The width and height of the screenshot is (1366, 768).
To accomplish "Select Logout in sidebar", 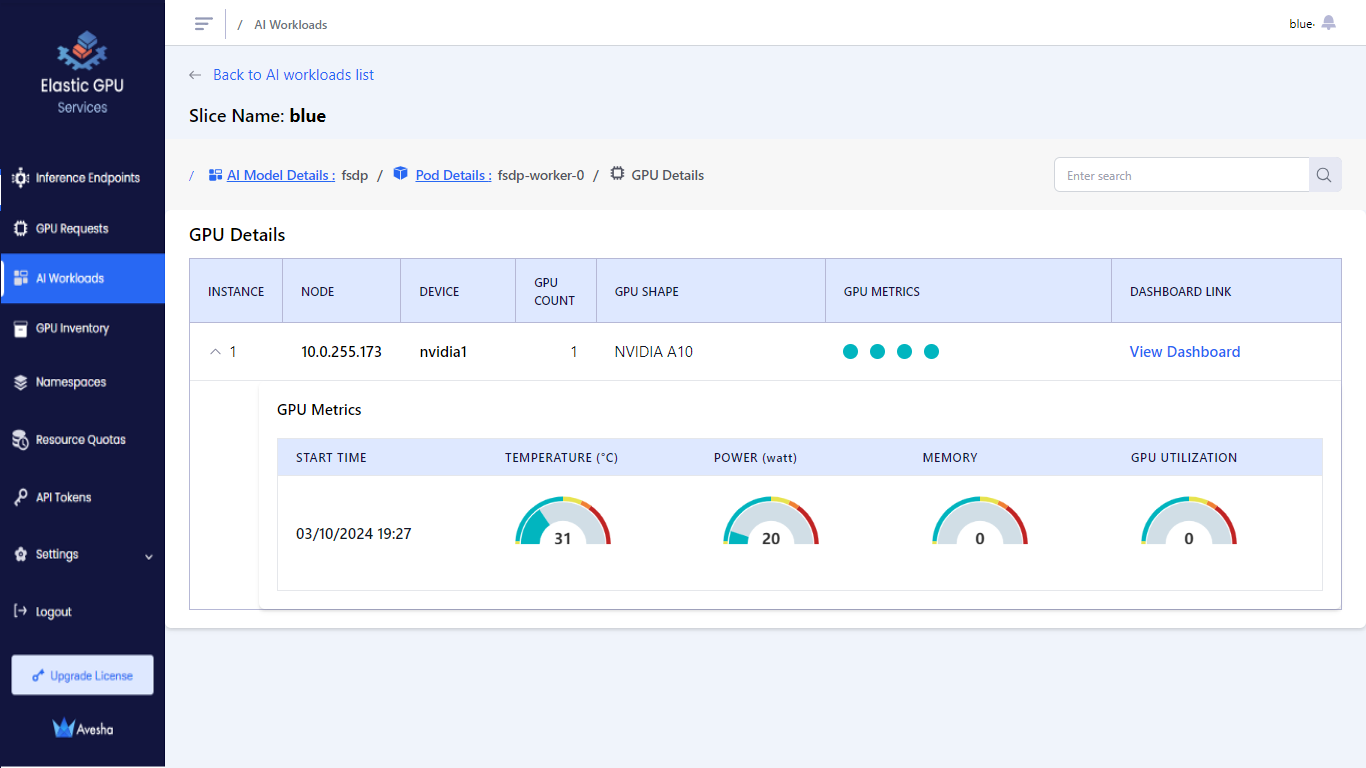I will click(x=54, y=612).
